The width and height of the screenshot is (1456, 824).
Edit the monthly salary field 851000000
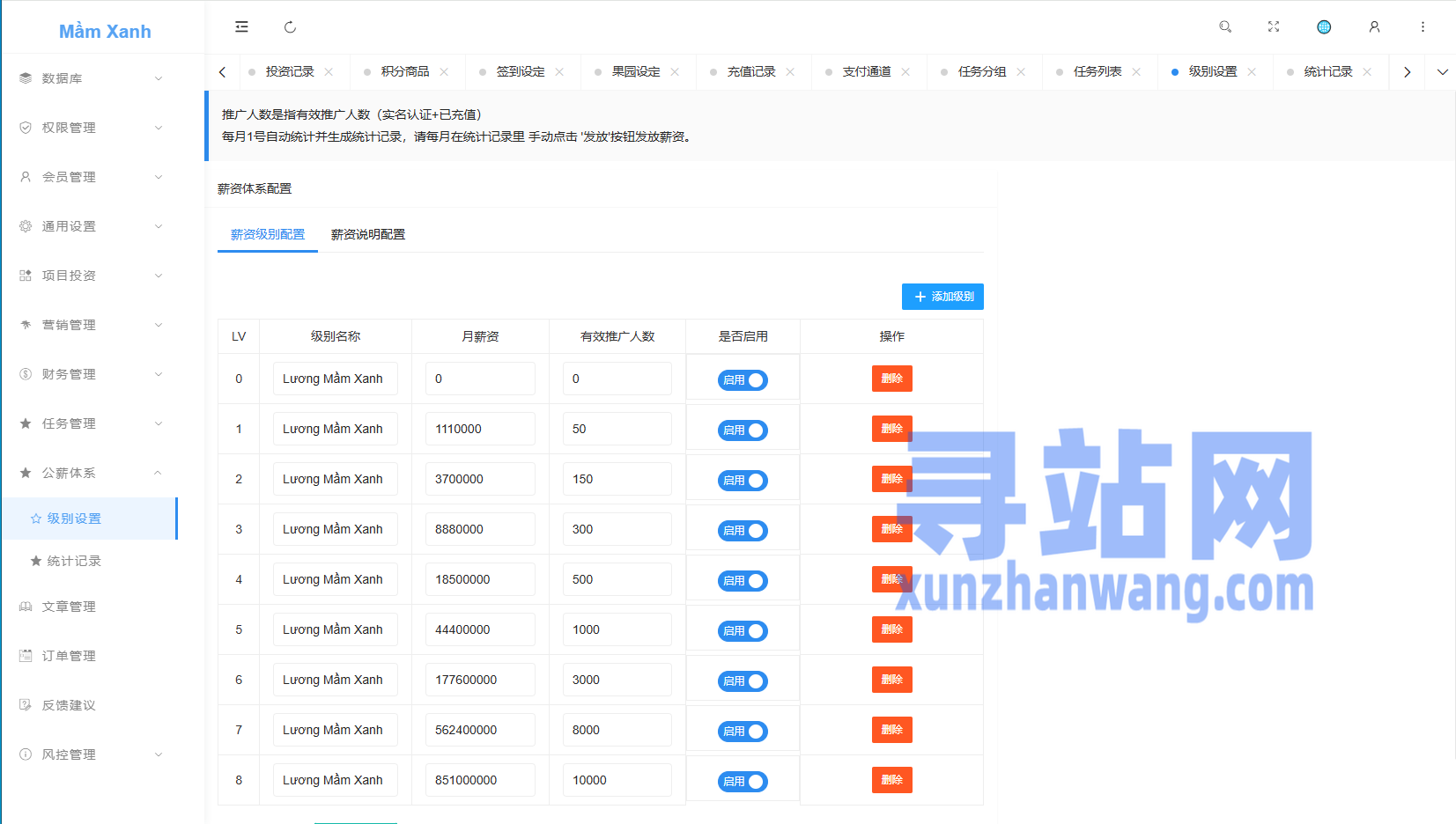click(480, 780)
